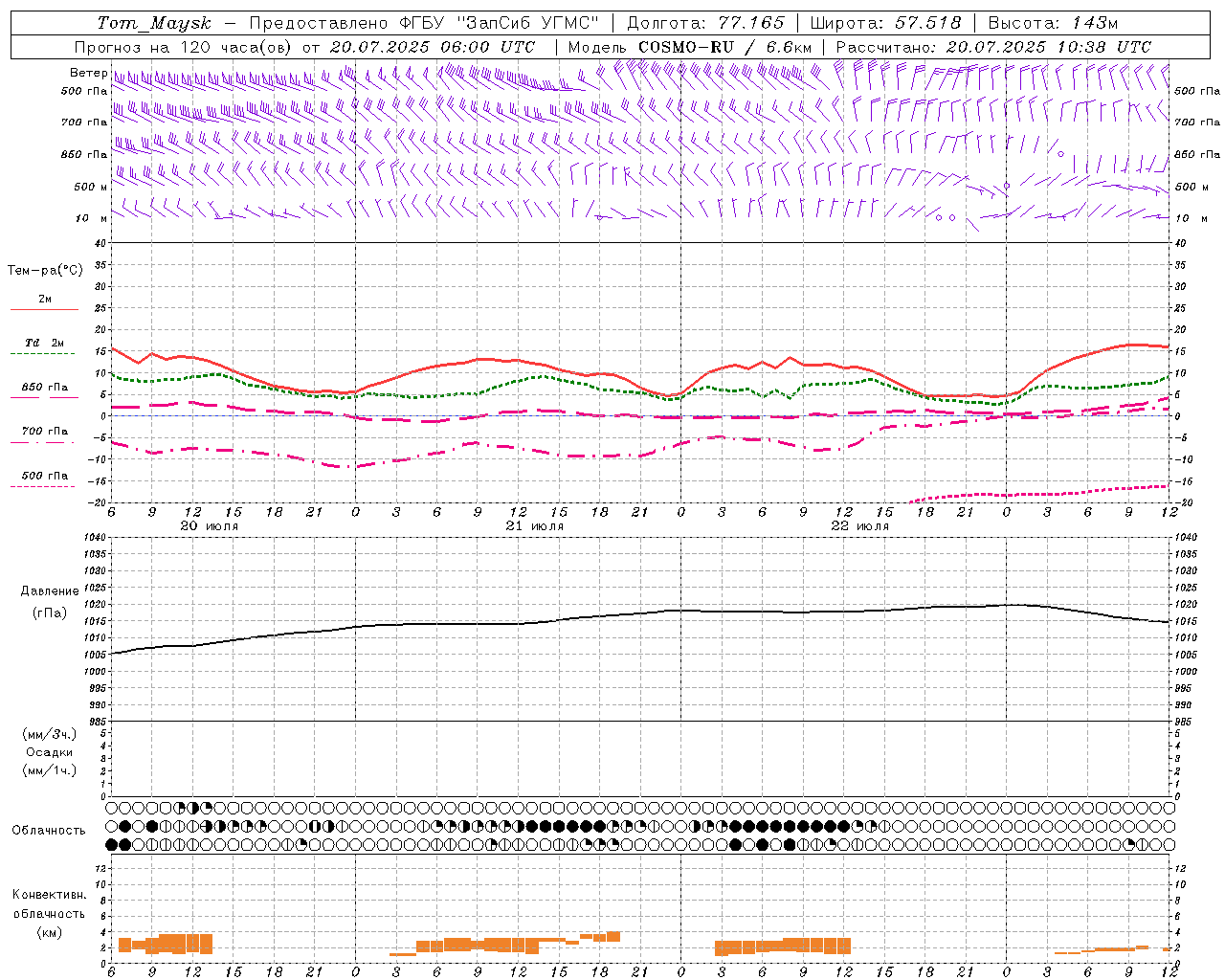Click the left '1040' pressure axis value

click(96, 538)
